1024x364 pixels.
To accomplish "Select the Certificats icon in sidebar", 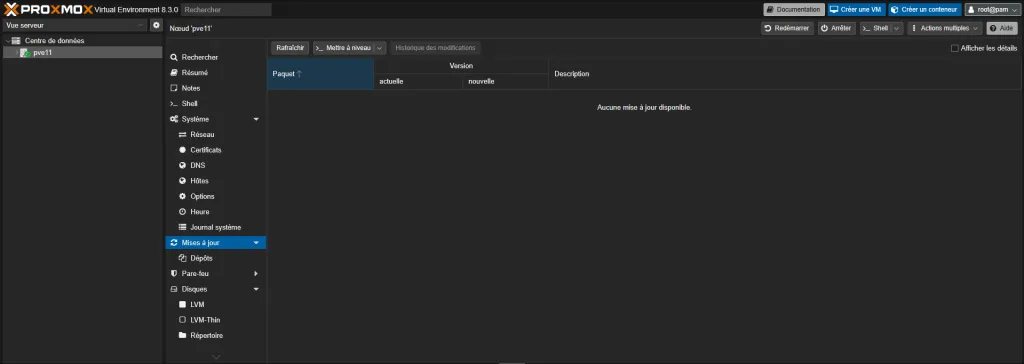I will pos(183,150).
